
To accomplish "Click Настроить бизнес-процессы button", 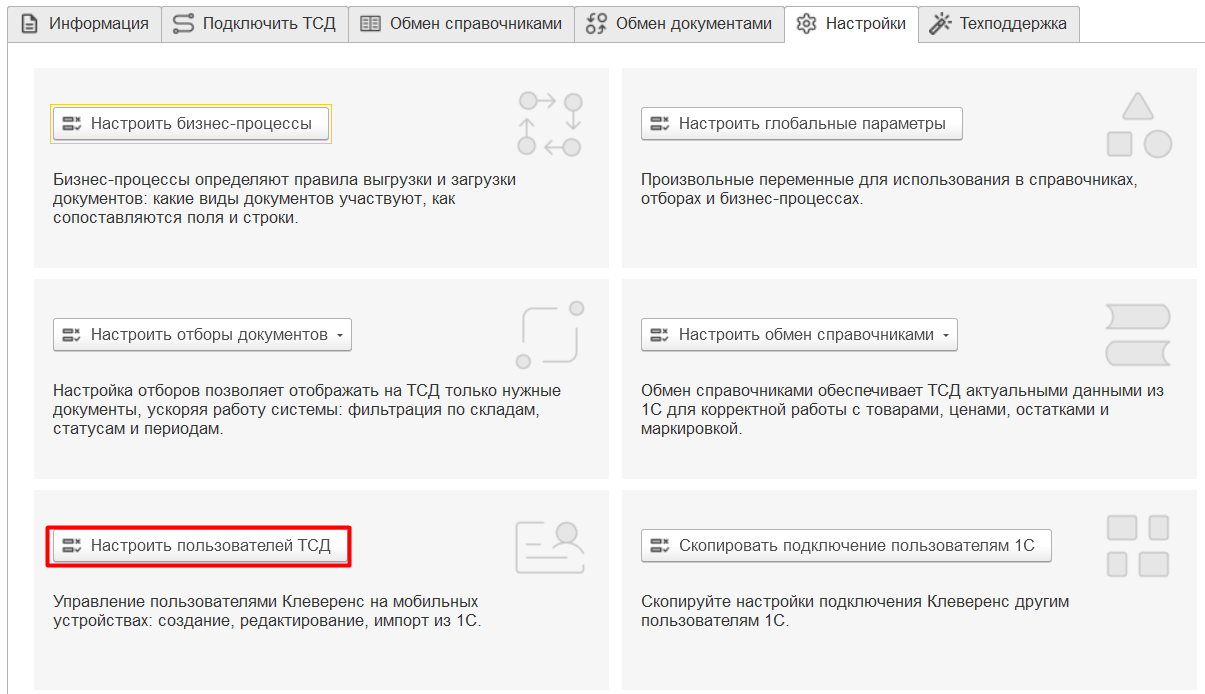I will [191, 124].
